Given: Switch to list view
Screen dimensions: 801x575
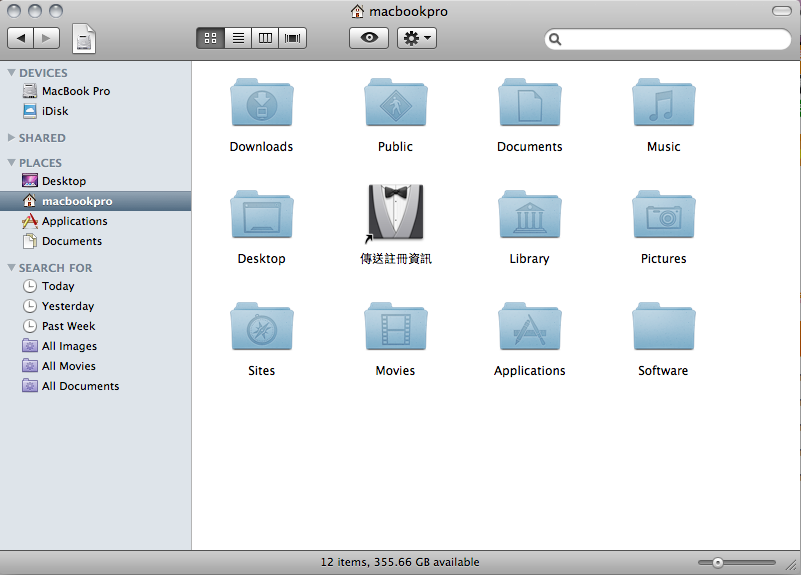Looking at the screenshot, I should [x=238, y=38].
